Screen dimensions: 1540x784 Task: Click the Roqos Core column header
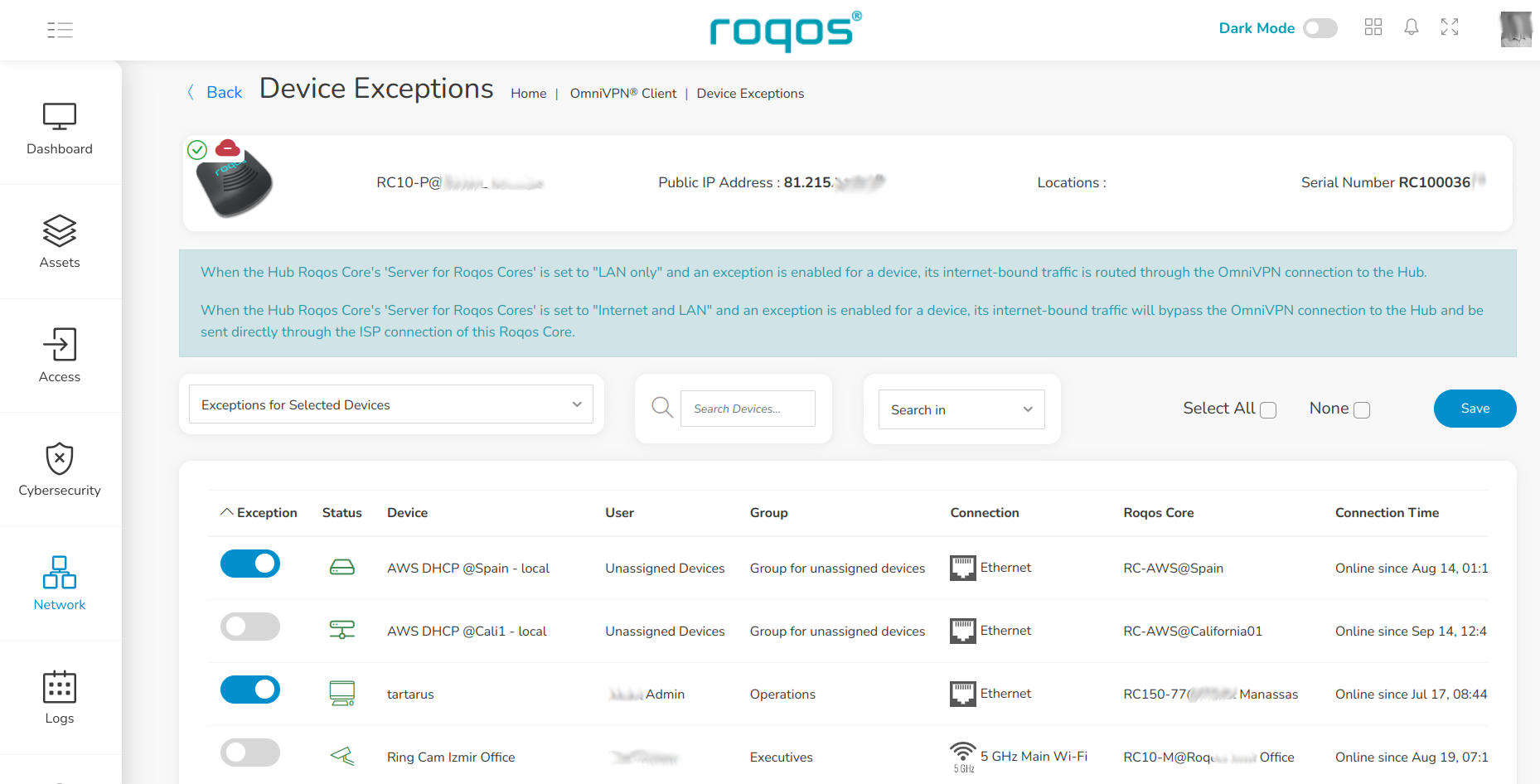[x=1159, y=513]
